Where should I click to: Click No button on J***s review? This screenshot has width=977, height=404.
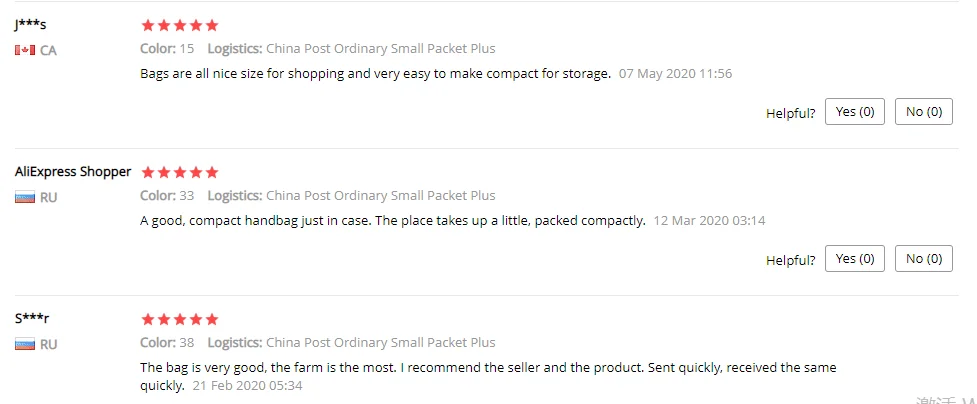(923, 112)
